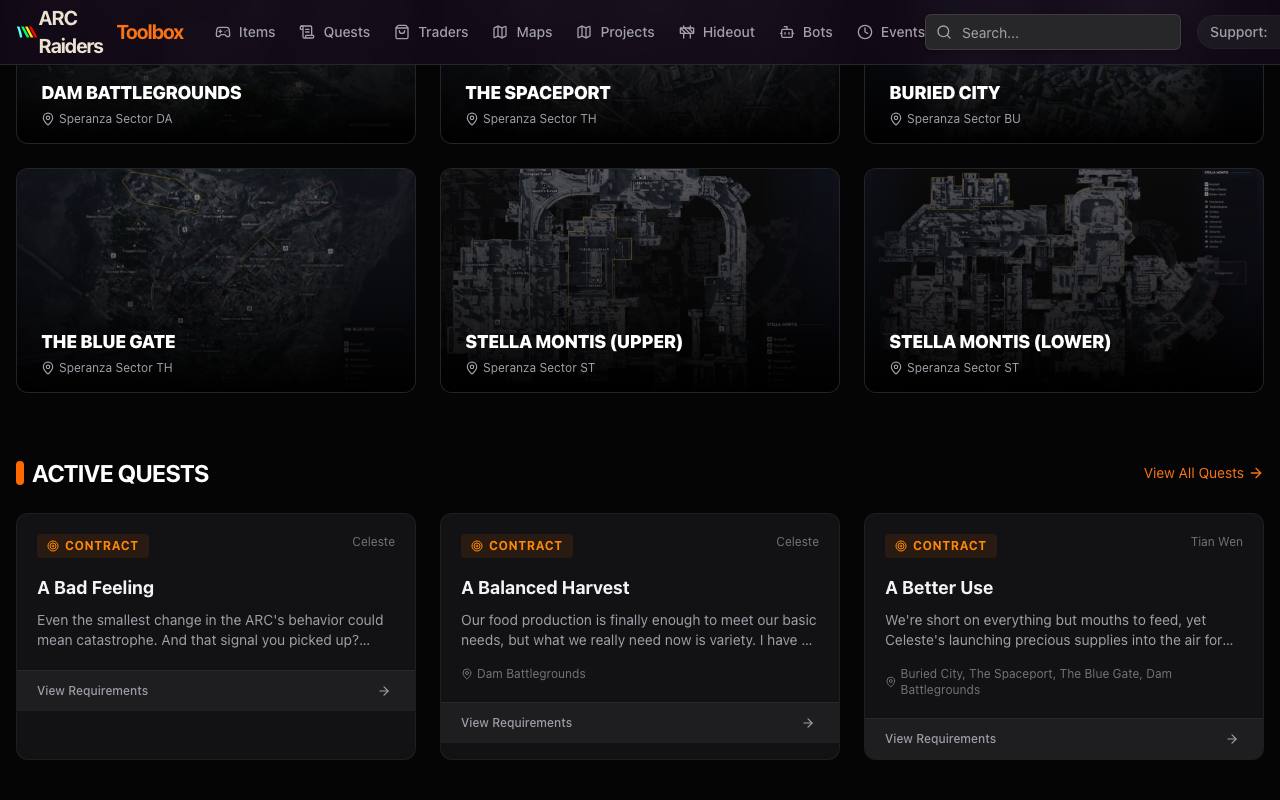Viewport: 1280px width, 800px height.
Task: Click the Traders shopping bag icon
Action: 402,32
